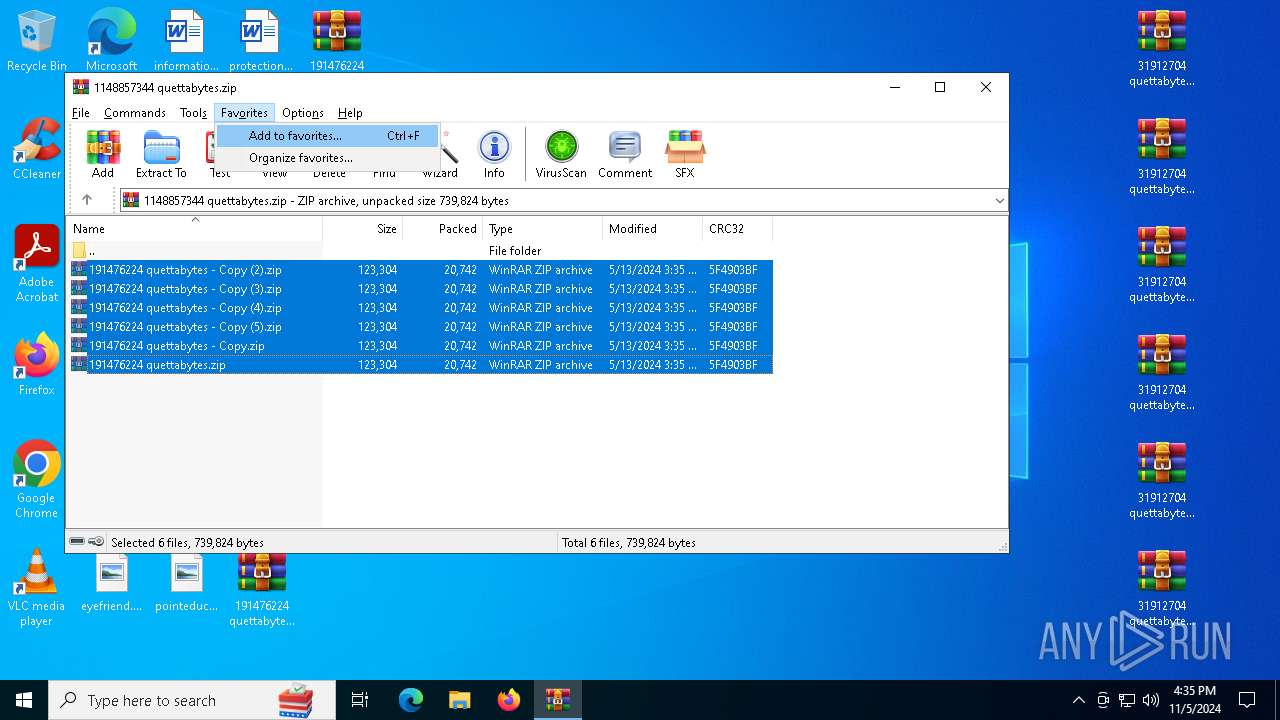Open the Firefox taskbar icon

coord(508,700)
